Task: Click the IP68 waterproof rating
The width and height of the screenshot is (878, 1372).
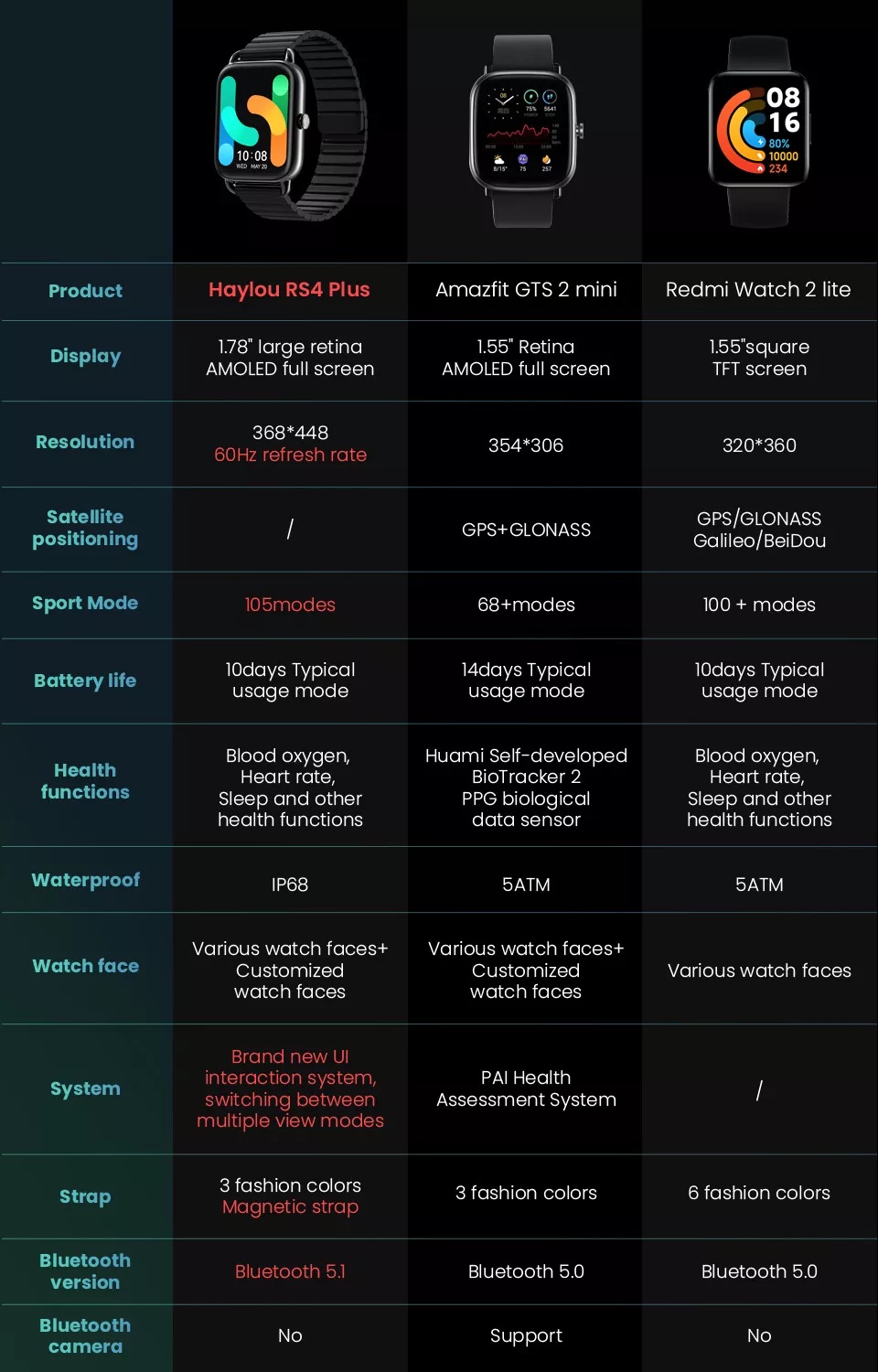Action: [290, 884]
